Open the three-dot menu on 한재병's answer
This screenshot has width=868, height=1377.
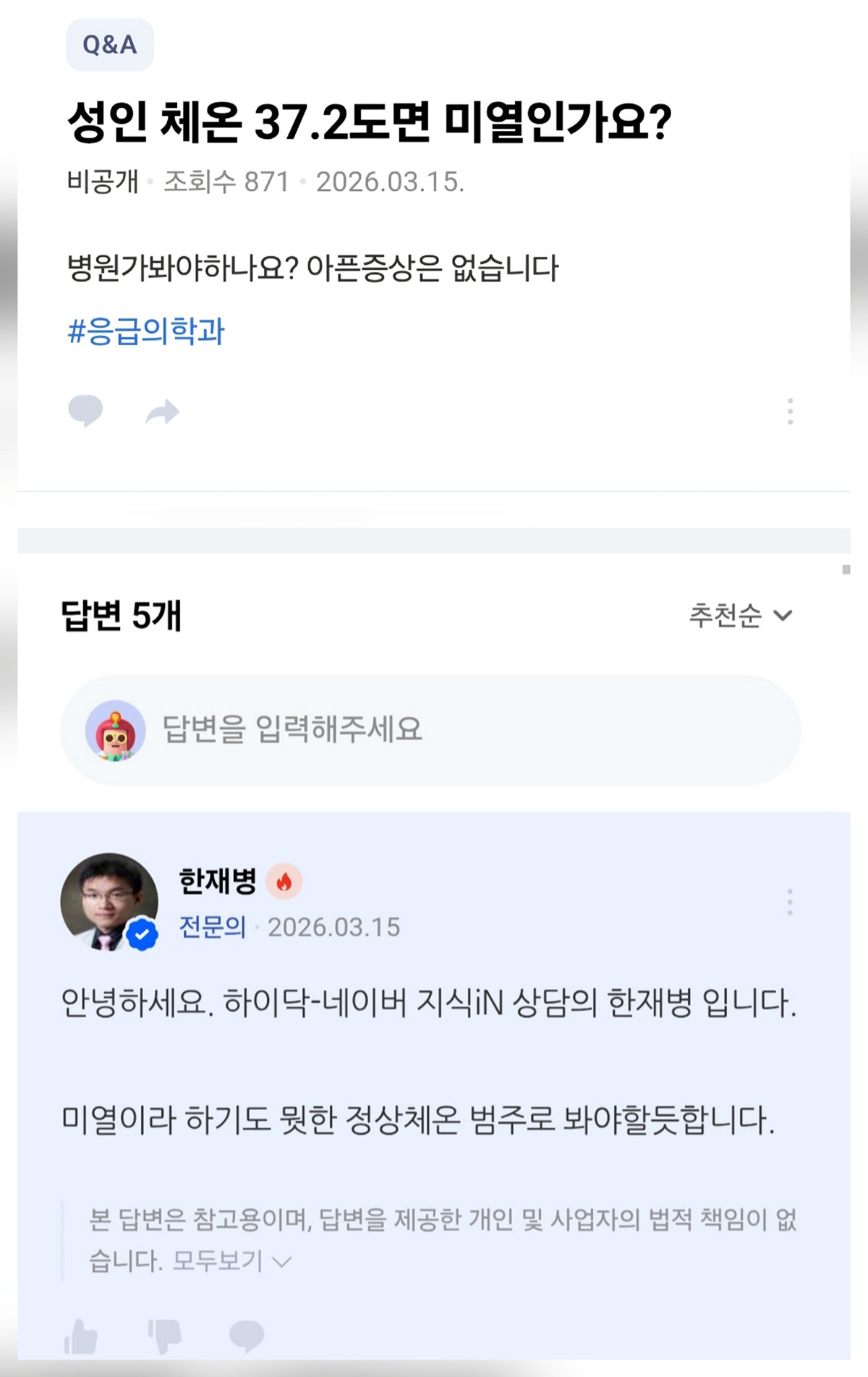click(x=789, y=902)
